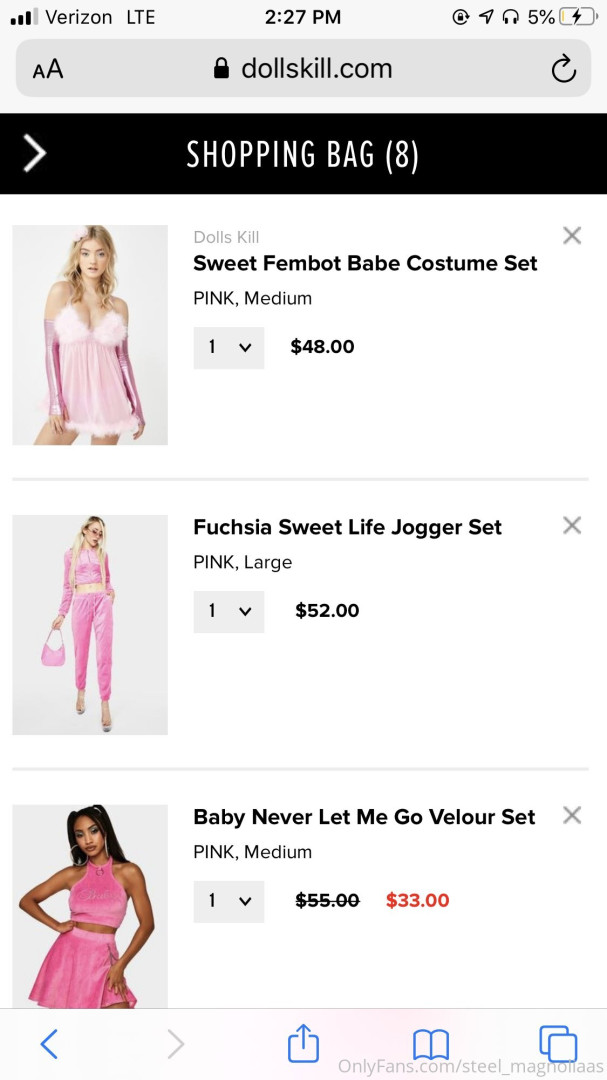Show open Safari tabs

point(557,1044)
